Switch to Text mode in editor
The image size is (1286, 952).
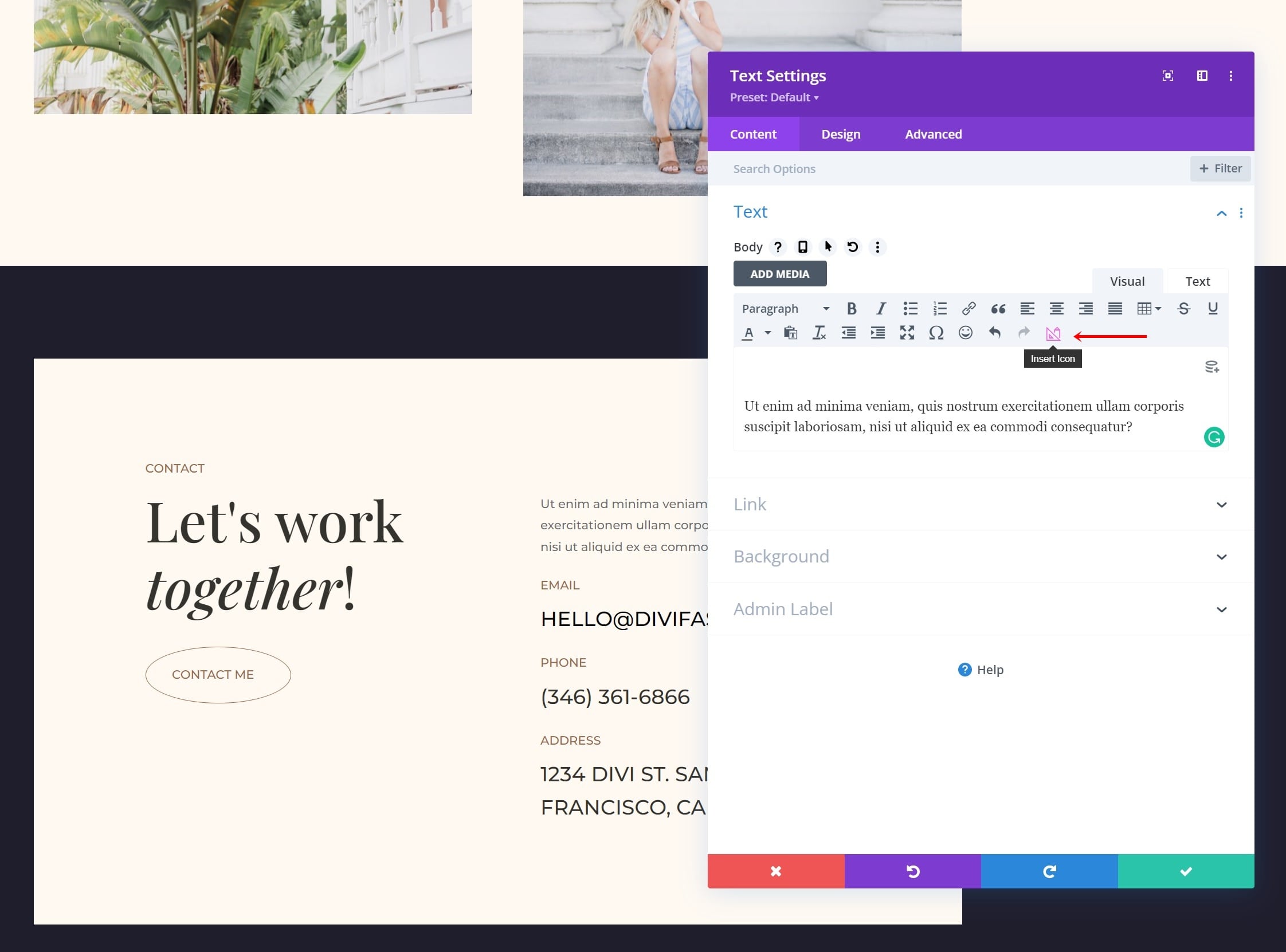[1198, 281]
